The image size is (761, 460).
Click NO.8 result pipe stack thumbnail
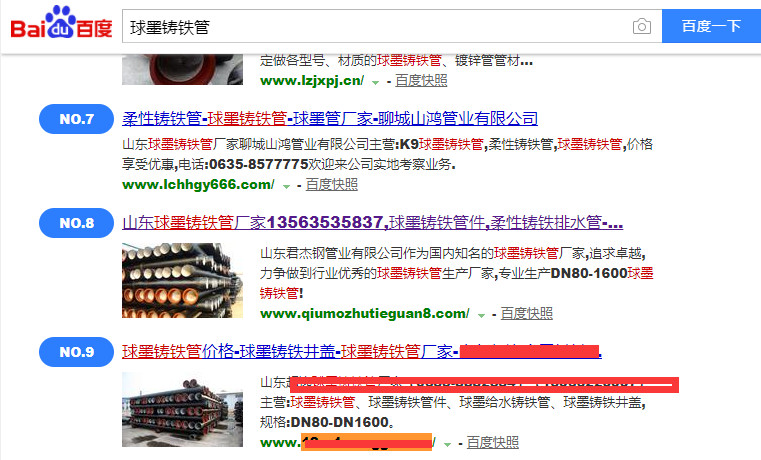pyautogui.click(x=182, y=280)
